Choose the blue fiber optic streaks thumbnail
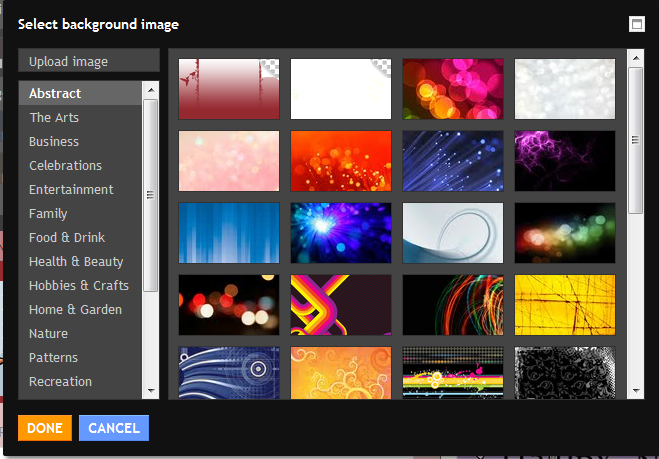 click(453, 161)
